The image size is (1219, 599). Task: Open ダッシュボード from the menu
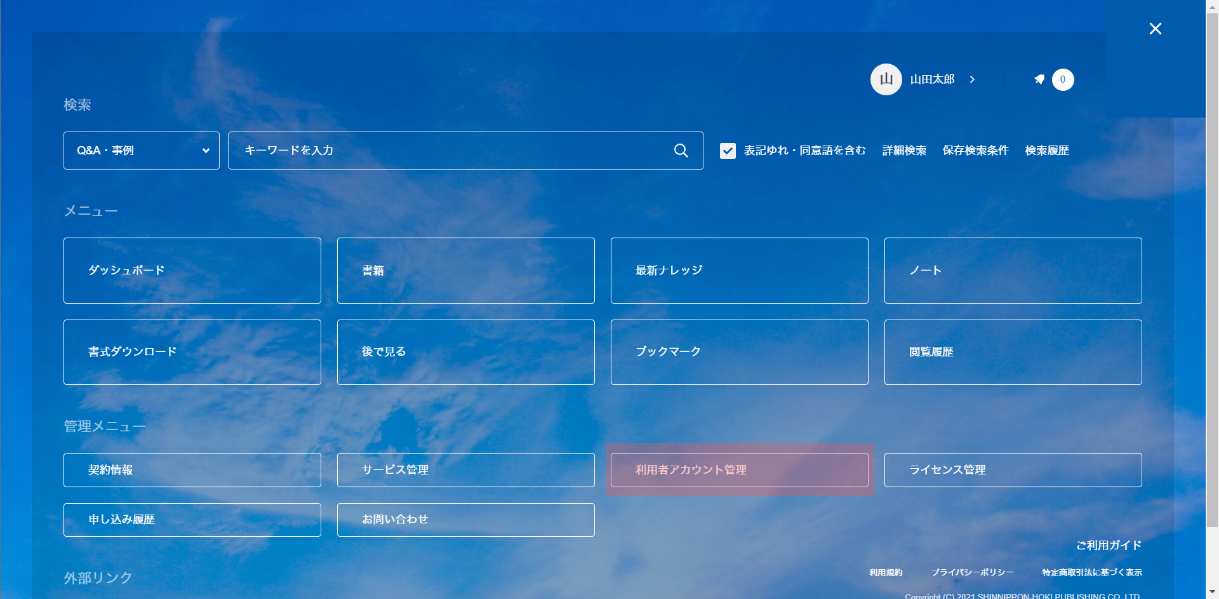pos(192,270)
